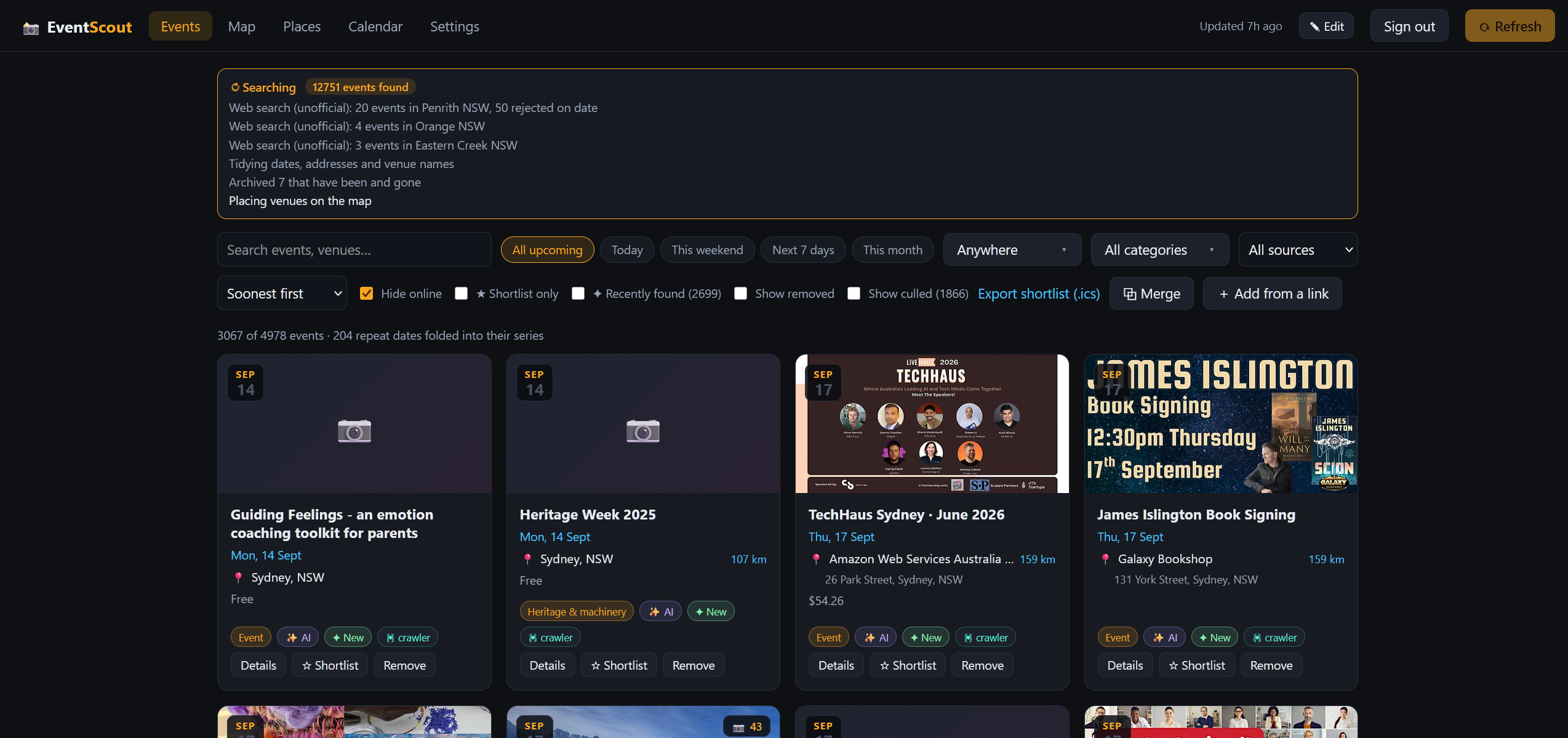Click the location pin on Heritage Week 2025 card
Viewport: 1568px width, 738px height.
click(527, 559)
